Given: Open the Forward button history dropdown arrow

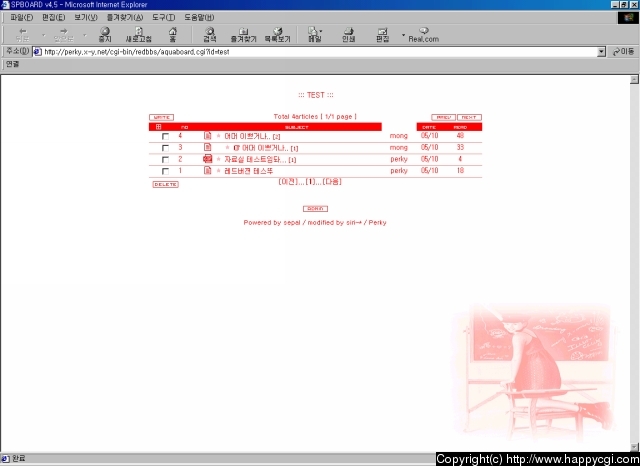Looking at the screenshot, I should 83,35.
